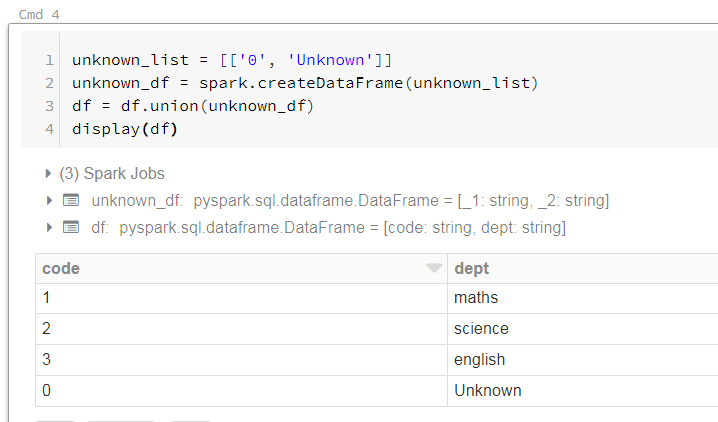
Task: Expand the df DataFrame schema arrow
Action: pyautogui.click(x=49, y=227)
